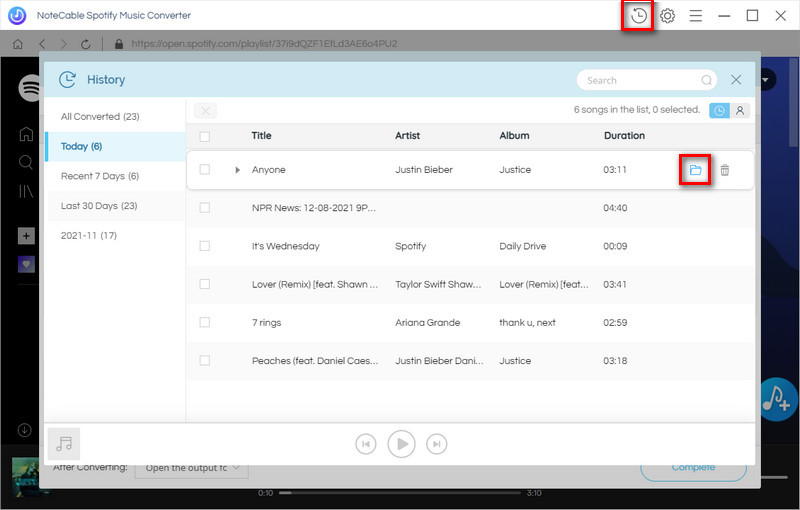Select NPR News: 12-08-2021 title
This screenshot has height=510, width=800.
click(x=313, y=208)
